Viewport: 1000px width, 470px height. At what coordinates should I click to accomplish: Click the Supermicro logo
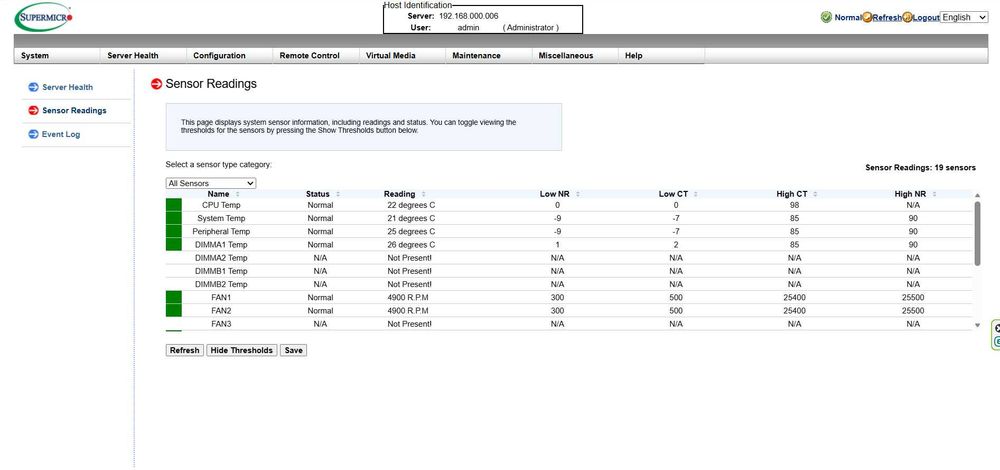43,17
